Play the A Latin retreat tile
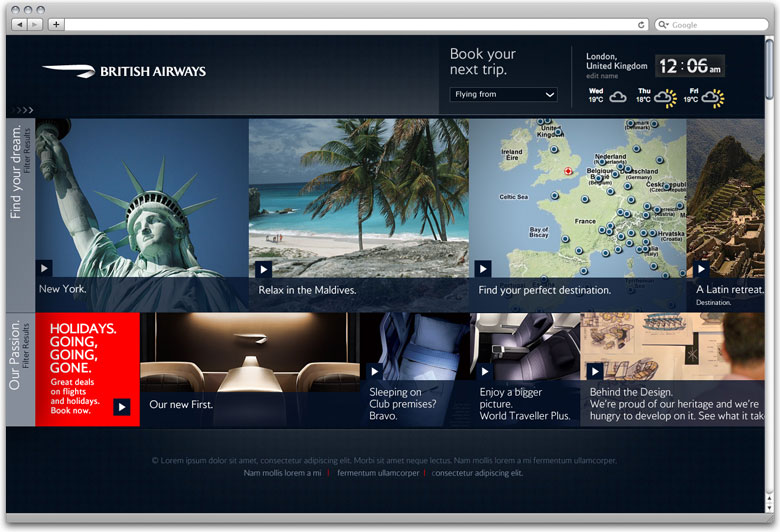 [x=701, y=269]
